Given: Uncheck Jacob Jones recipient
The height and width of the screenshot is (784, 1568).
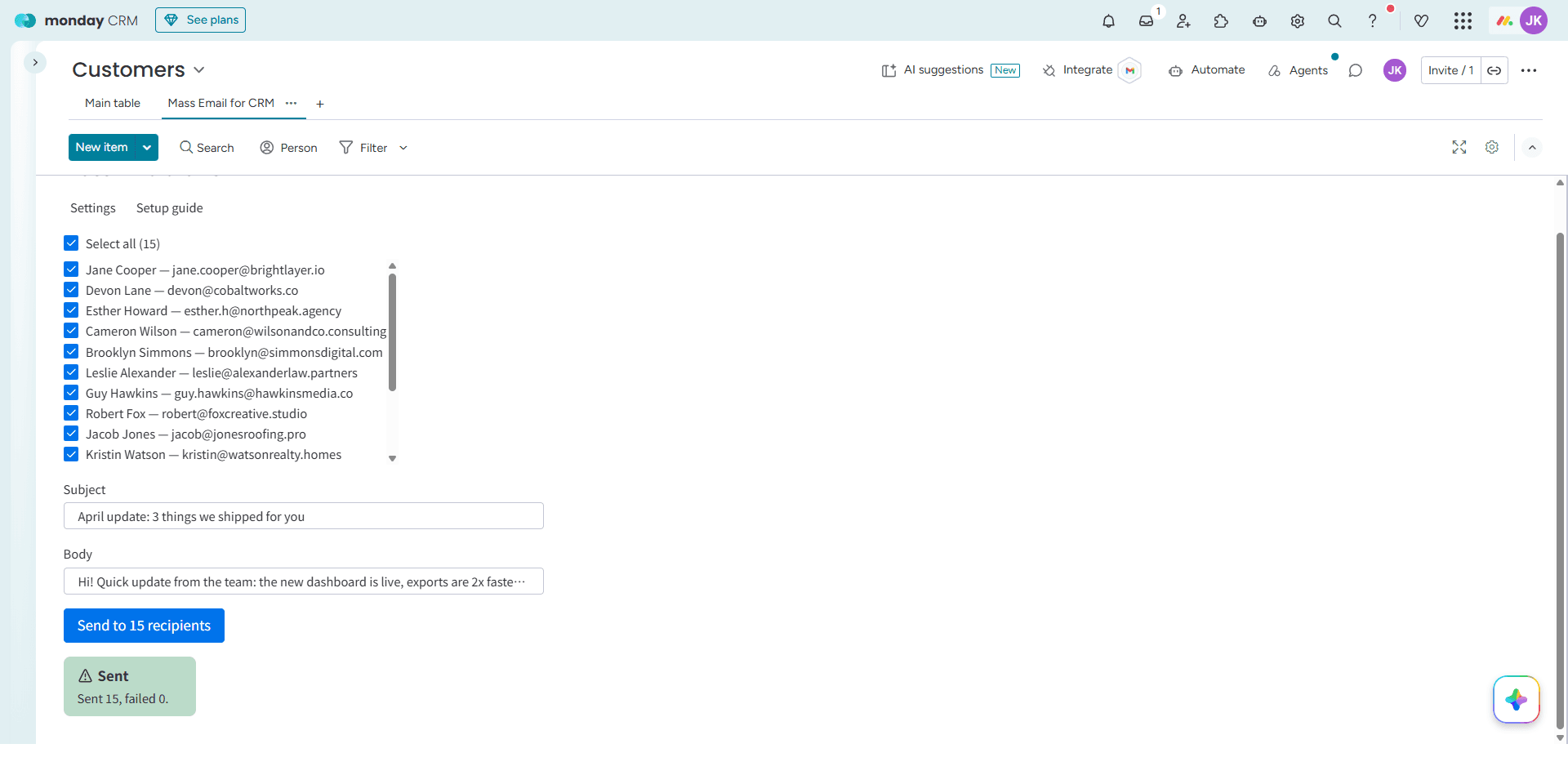Looking at the screenshot, I should click(x=71, y=434).
